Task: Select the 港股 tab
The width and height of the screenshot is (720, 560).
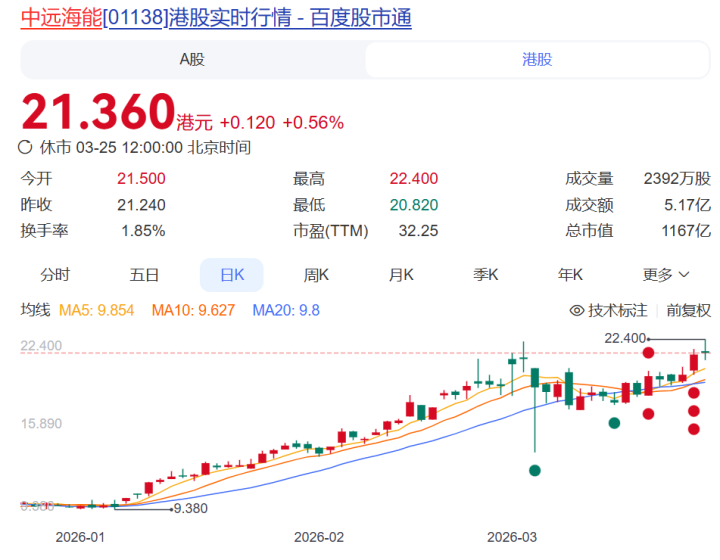Action: (537, 60)
